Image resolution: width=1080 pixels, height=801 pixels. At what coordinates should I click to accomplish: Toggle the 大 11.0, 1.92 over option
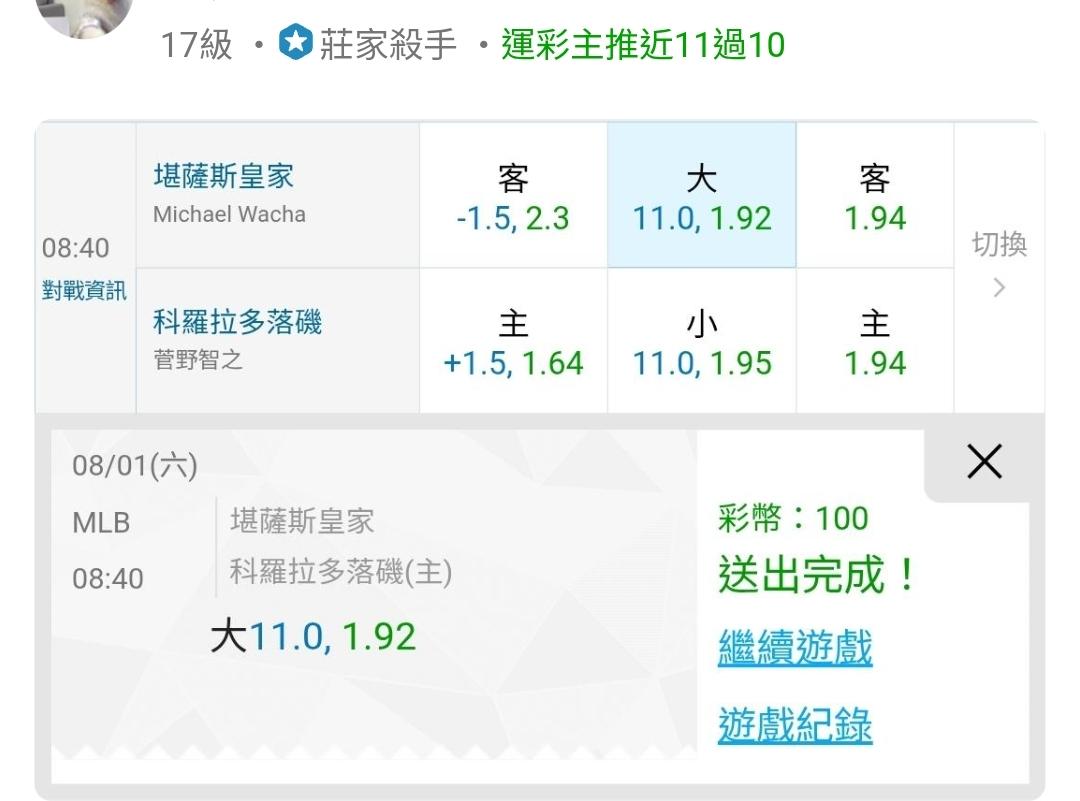702,196
